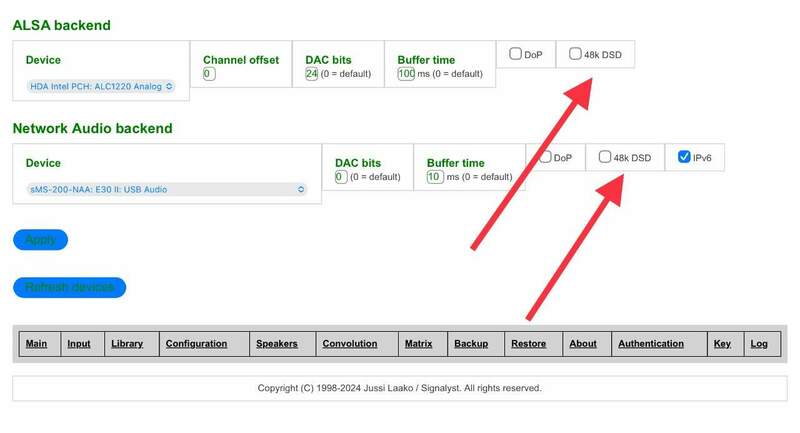Open the ALSA device dropdown
This screenshot has width=800, height=433.
click(101, 86)
